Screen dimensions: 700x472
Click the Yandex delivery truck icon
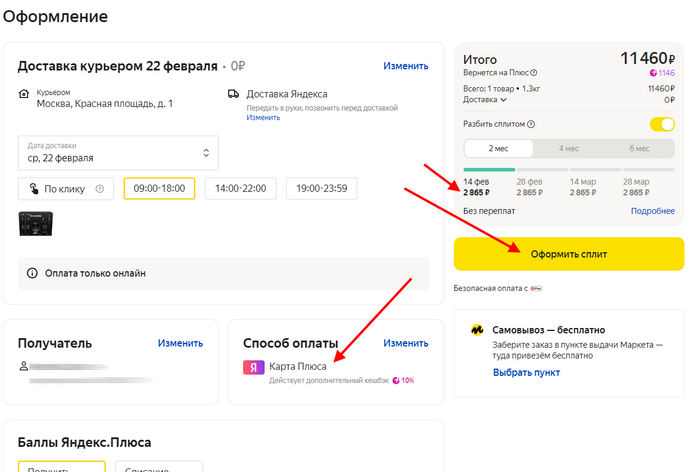[233, 93]
